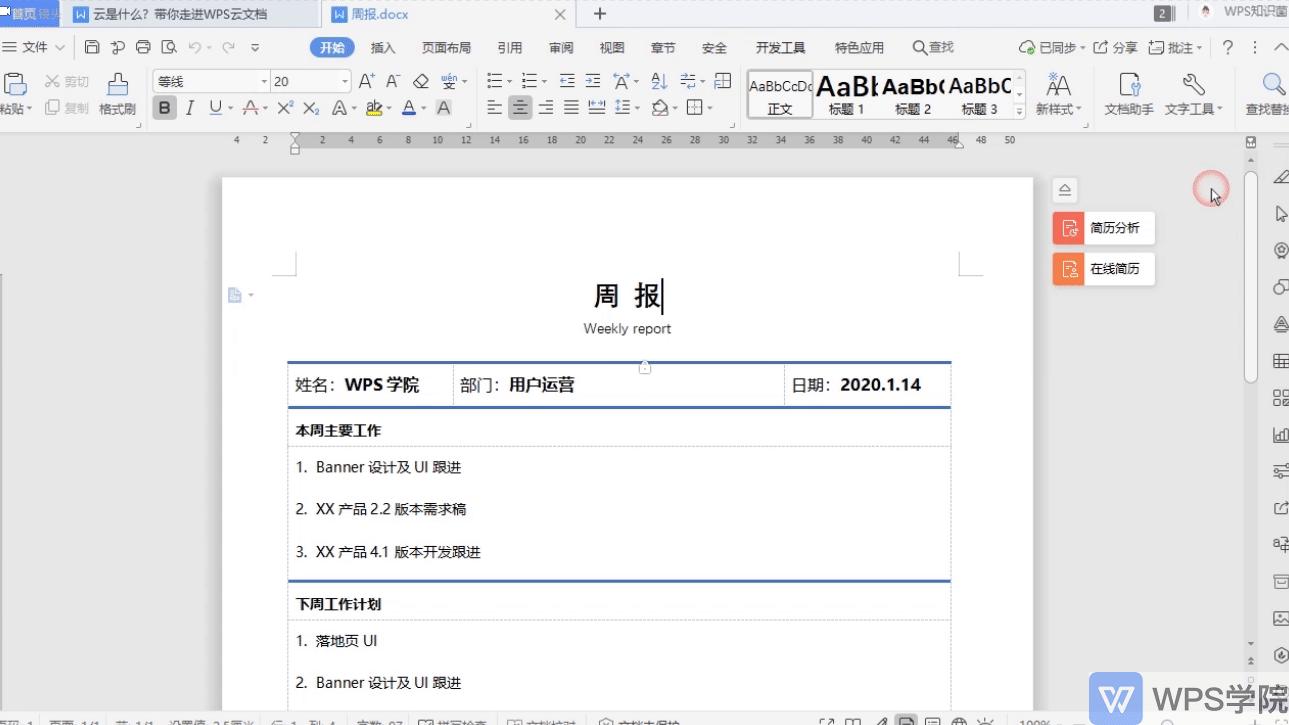1289x725 pixels.
Task: Enable justify alignment
Action: click(572, 107)
